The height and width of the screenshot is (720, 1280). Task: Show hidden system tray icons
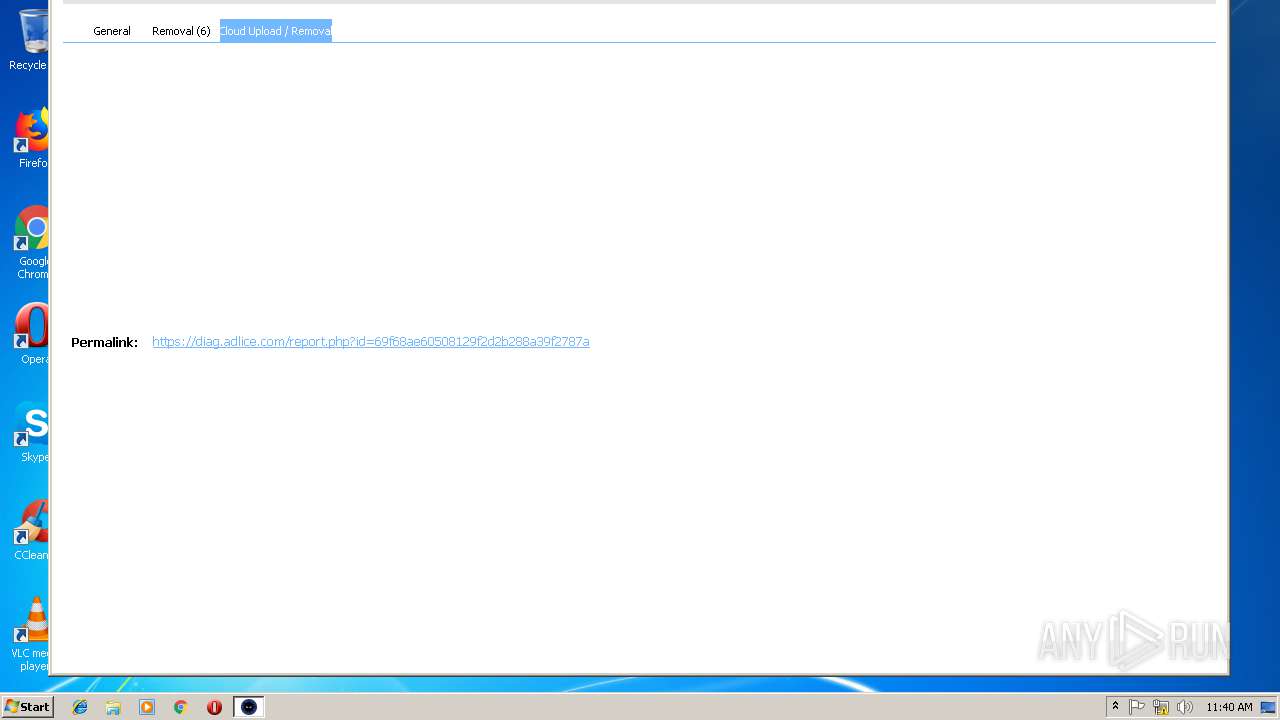click(x=1115, y=707)
